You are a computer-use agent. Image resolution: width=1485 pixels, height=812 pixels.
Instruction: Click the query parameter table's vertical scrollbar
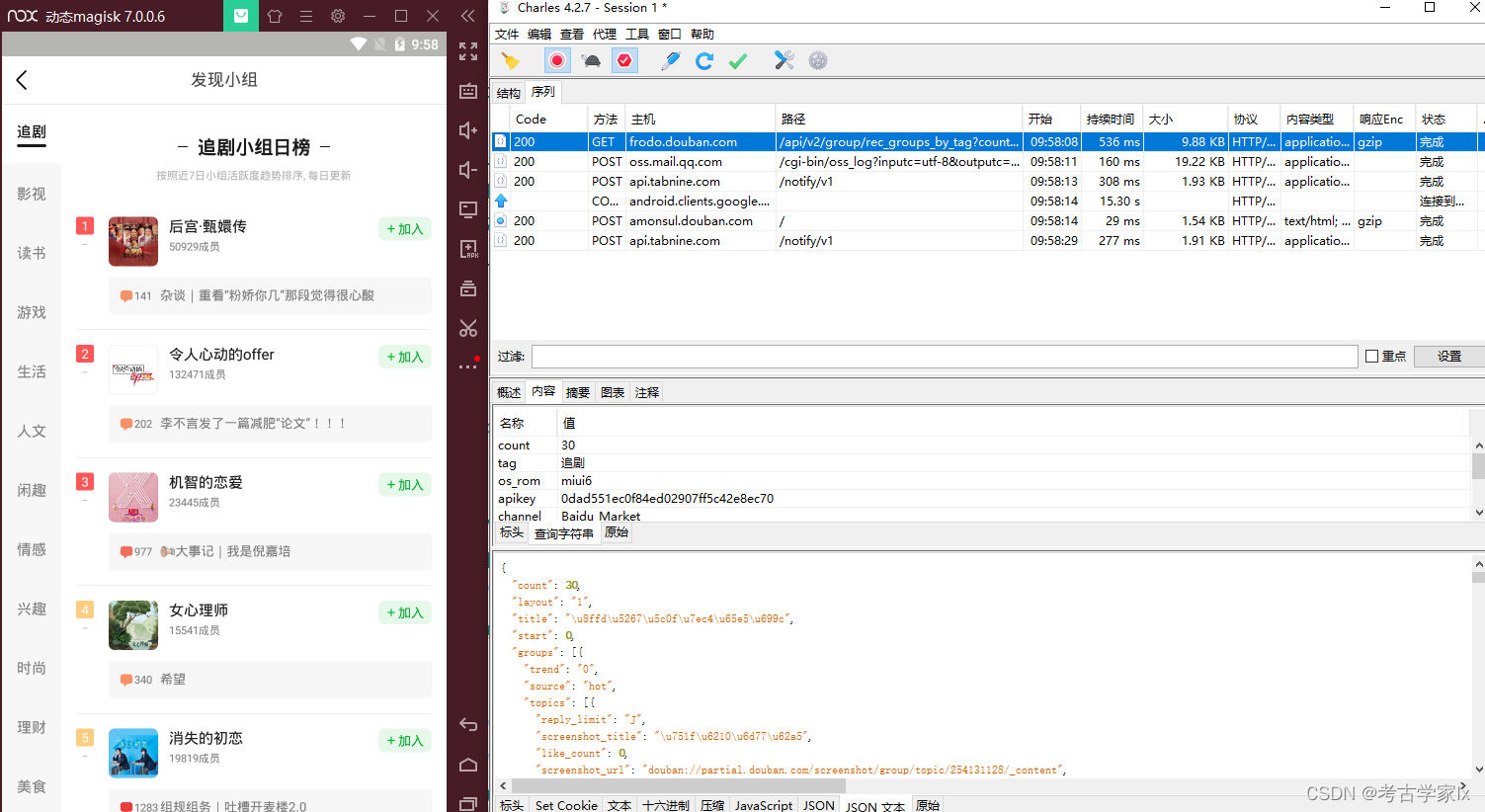[1478, 465]
